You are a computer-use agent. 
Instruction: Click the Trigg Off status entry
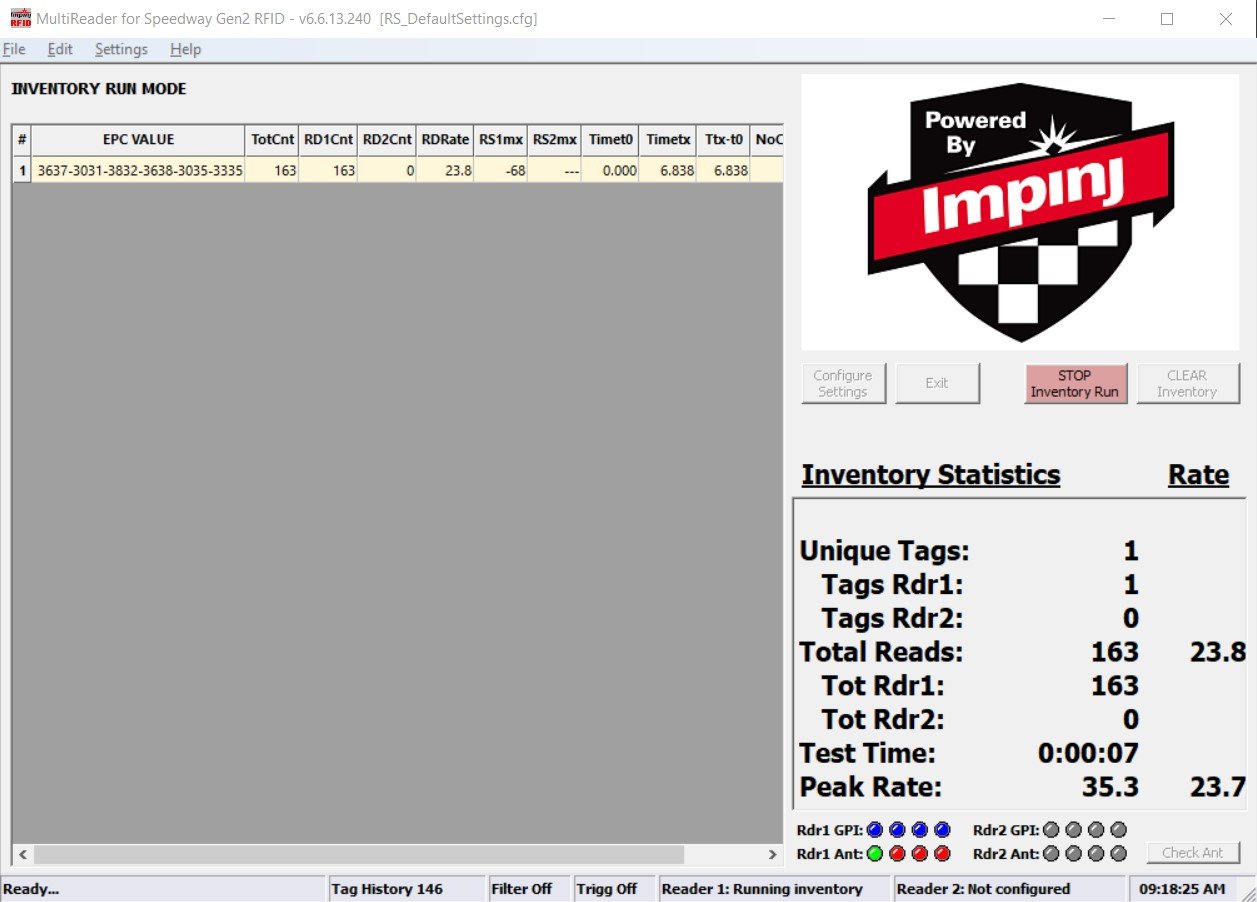coord(614,889)
